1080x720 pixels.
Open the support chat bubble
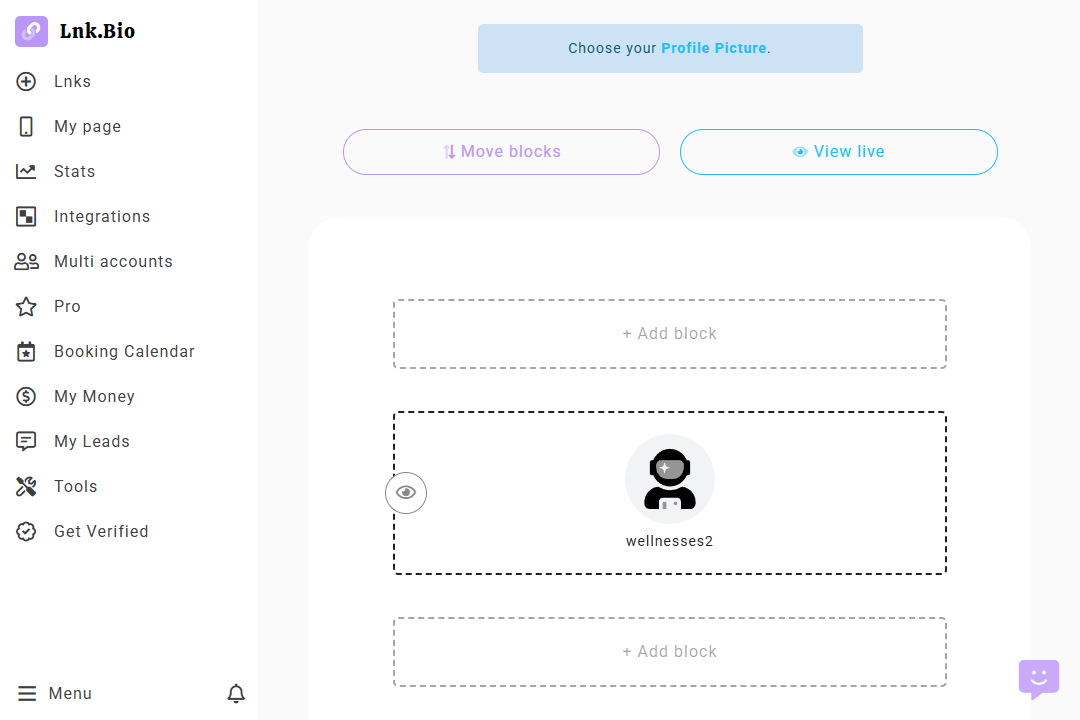pos(1038,678)
